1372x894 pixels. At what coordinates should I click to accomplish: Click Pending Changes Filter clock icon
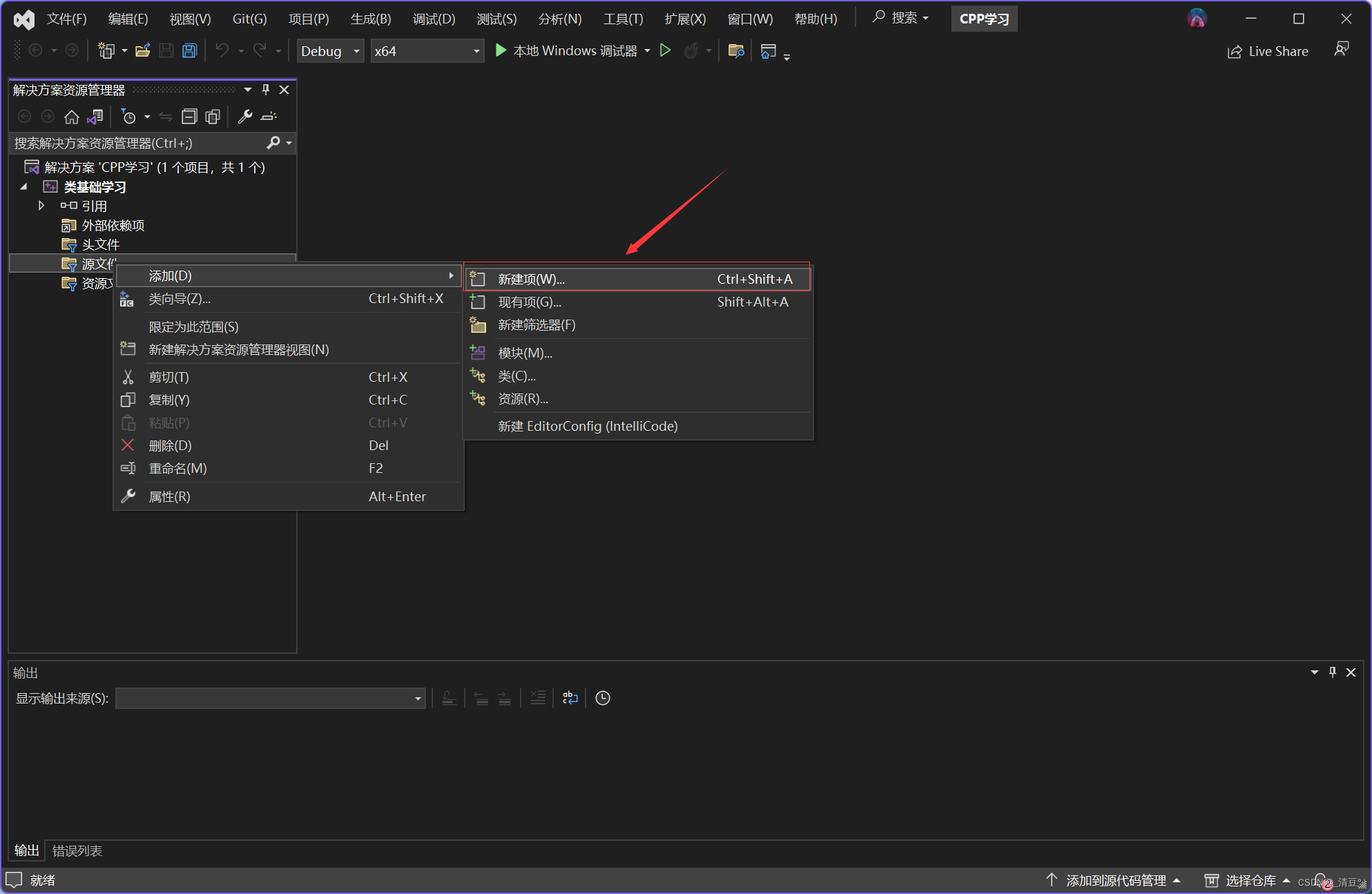128,117
